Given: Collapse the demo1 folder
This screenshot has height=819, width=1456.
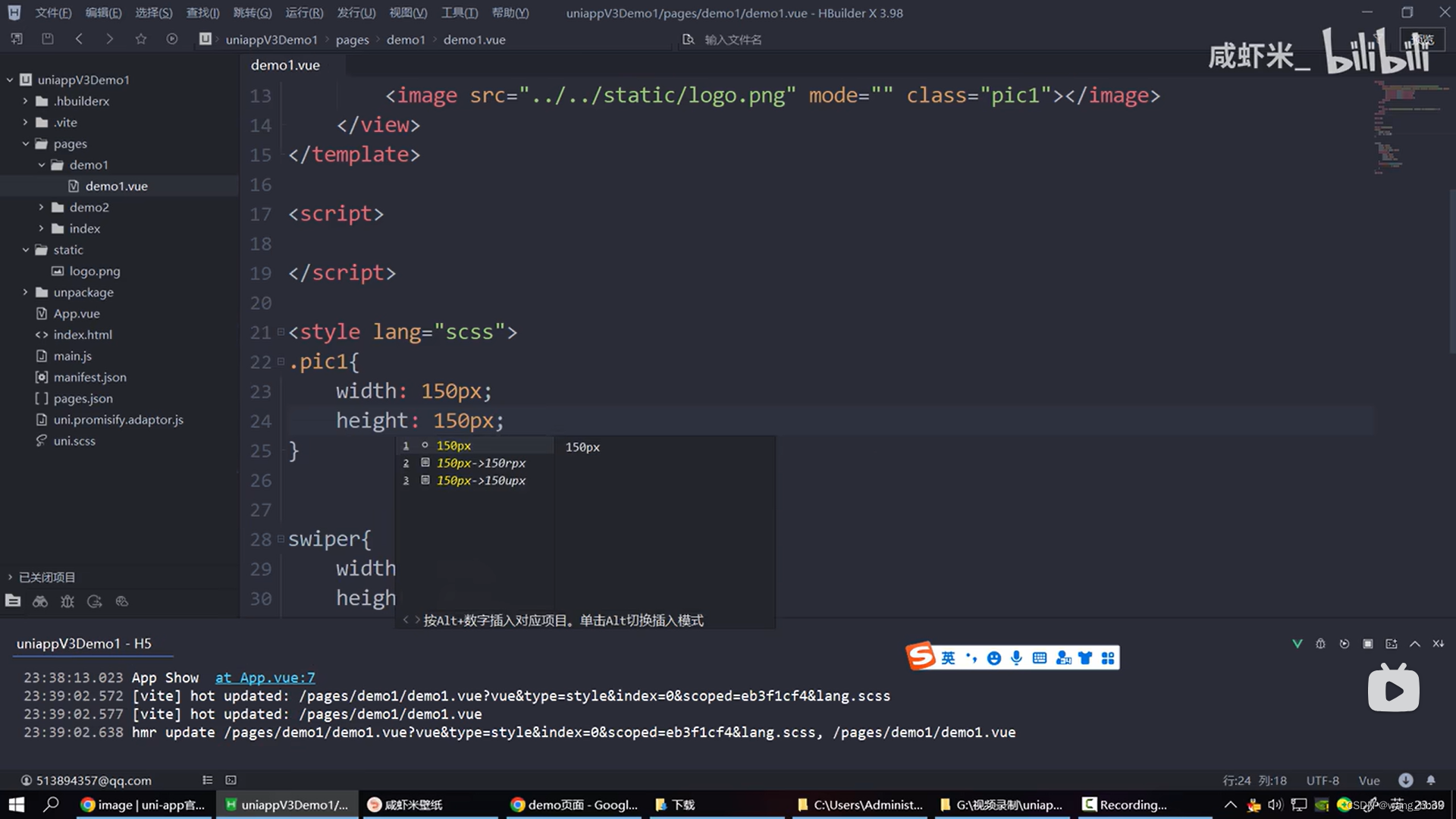Looking at the screenshot, I should [42, 165].
